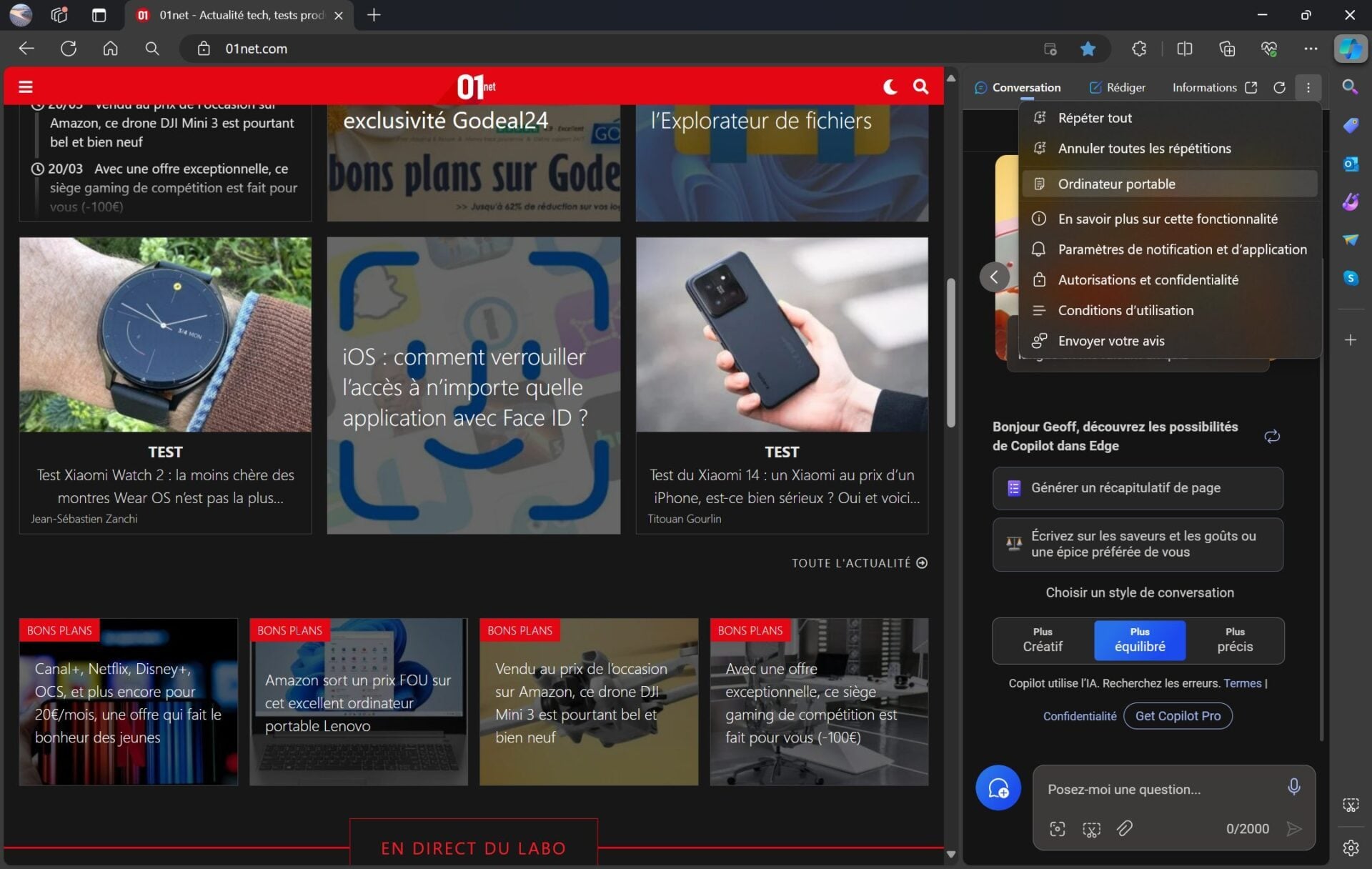Click the Get Copilot Pro button
Viewport: 1372px width, 869px height.
[x=1178, y=715]
